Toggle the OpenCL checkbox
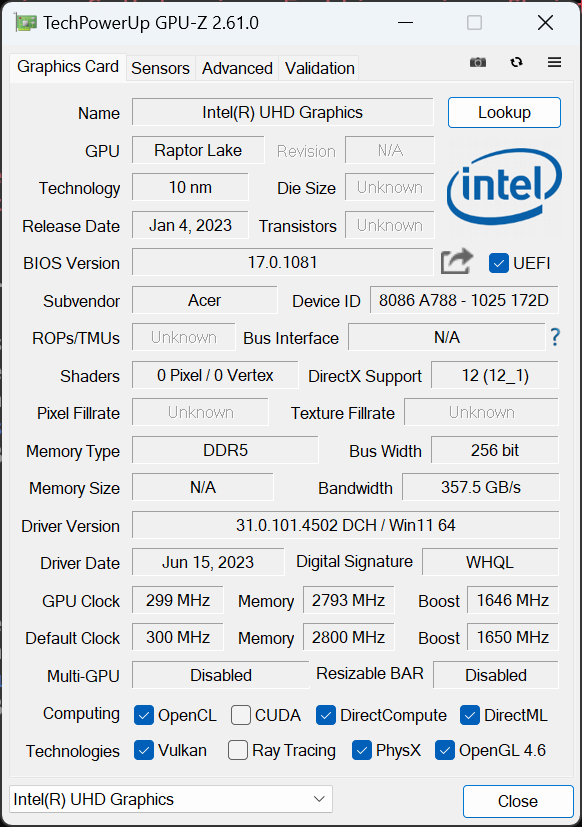 (x=144, y=715)
